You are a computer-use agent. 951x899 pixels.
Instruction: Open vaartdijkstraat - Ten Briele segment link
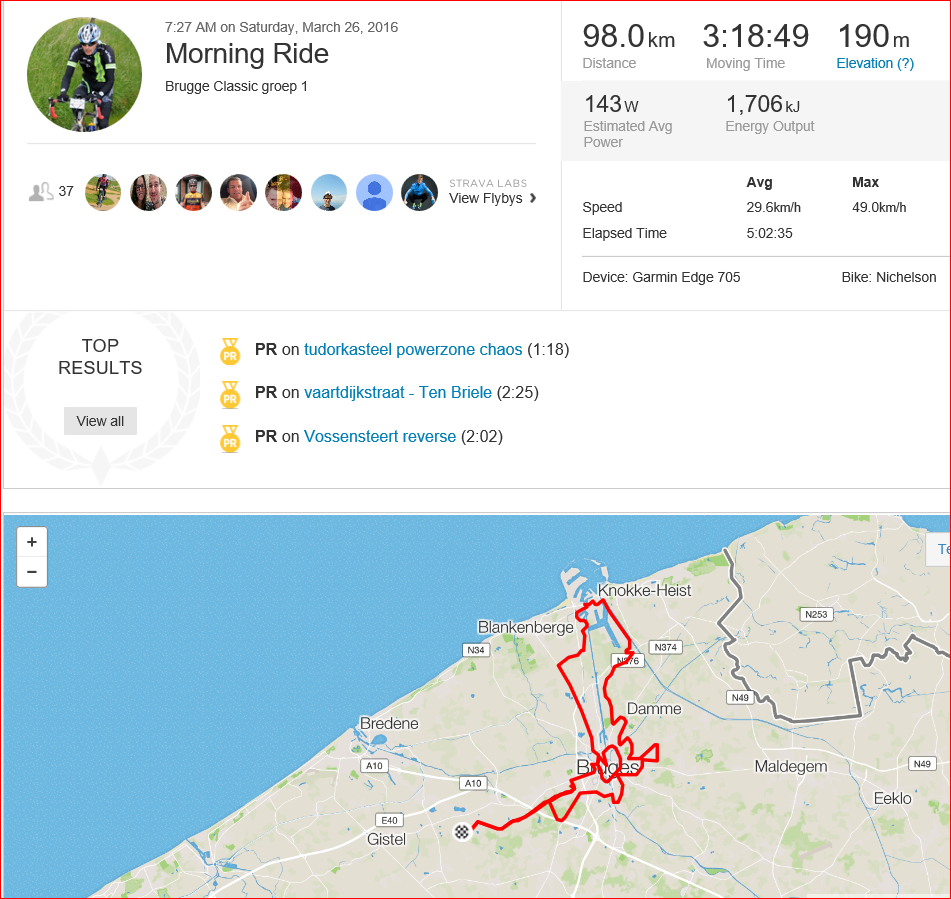(x=397, y=392)
